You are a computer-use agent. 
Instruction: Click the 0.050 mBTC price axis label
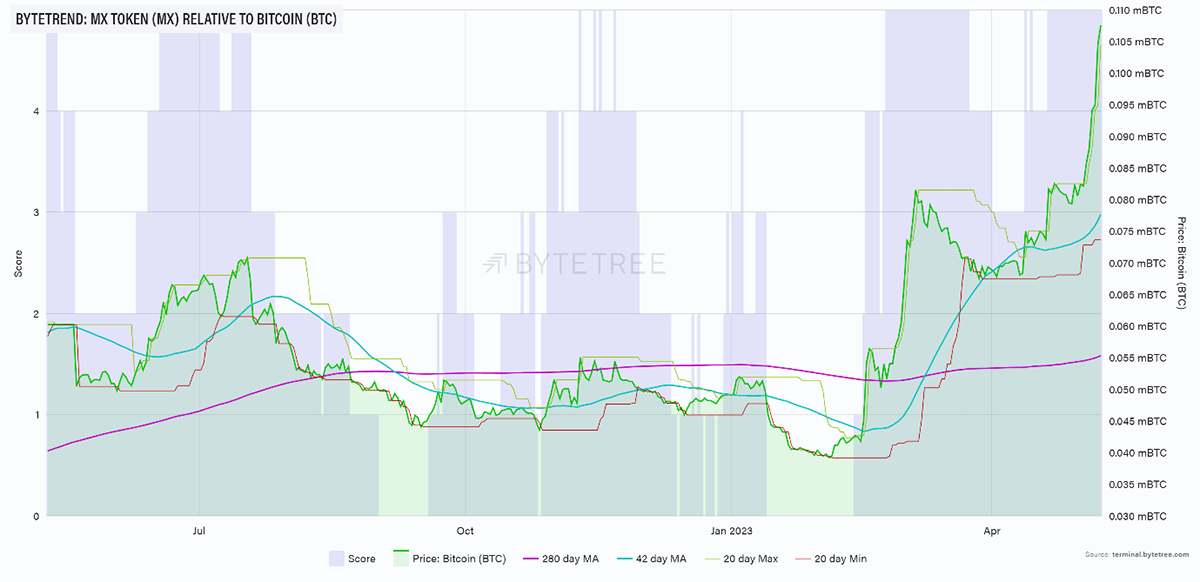[1135, 390]
